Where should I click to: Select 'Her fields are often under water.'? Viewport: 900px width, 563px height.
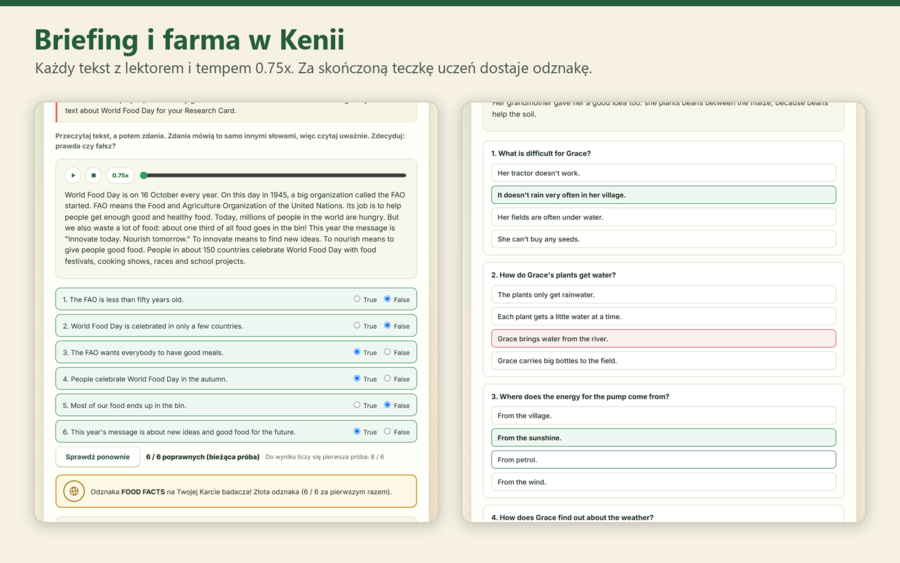coord(663,217)
